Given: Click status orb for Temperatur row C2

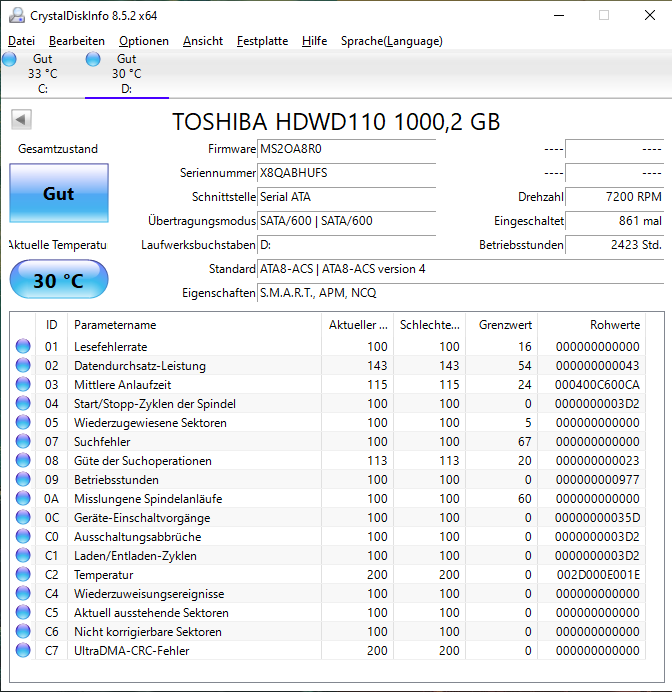Looking at the screenshot, I should tap(23, 574).
